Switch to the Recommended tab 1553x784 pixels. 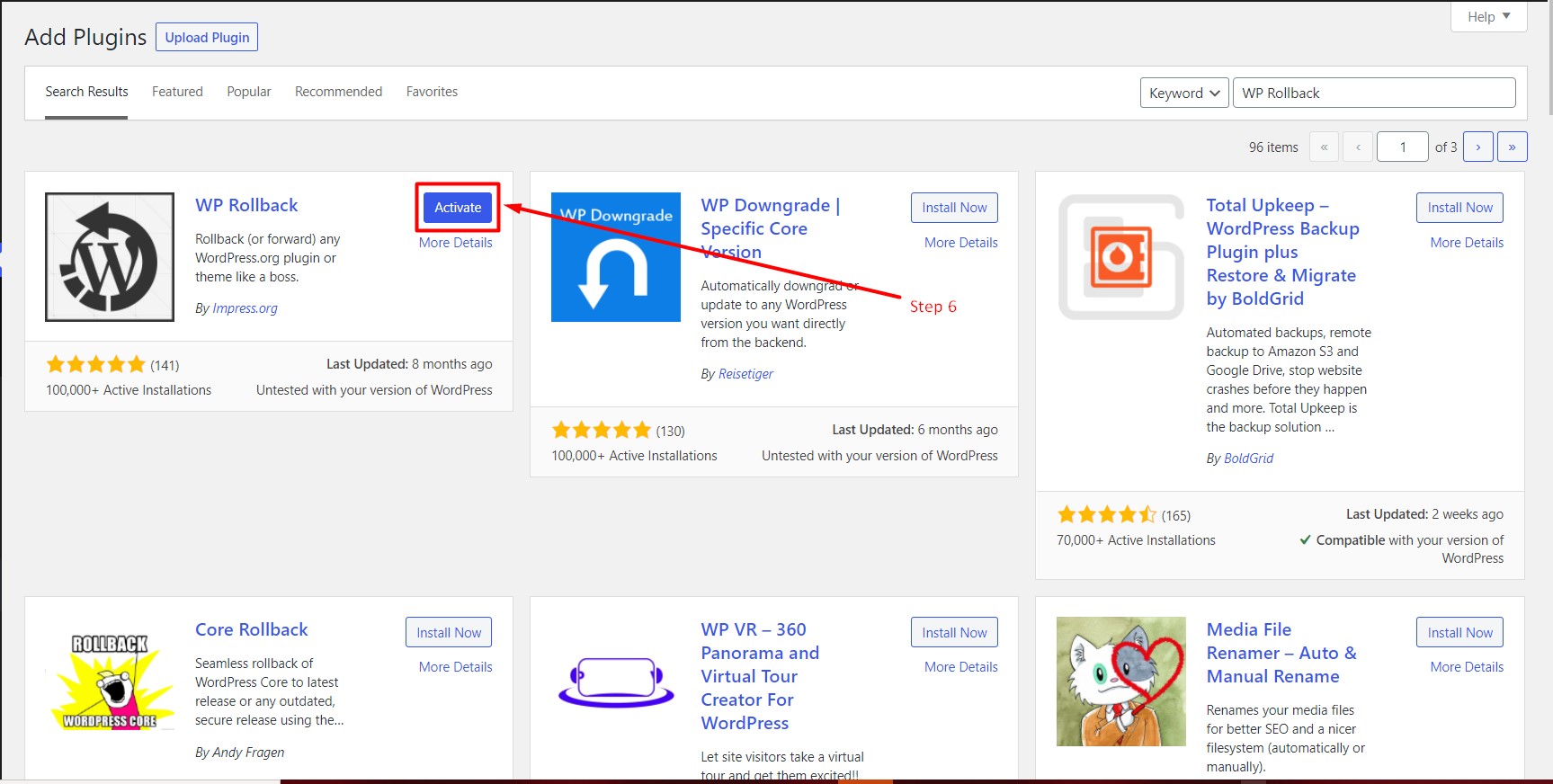338,92
